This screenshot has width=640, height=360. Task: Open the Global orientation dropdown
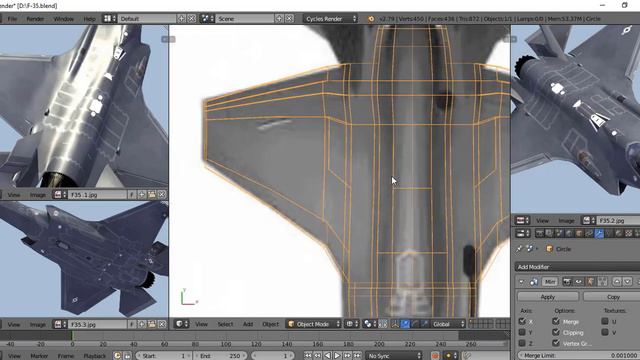448,324
